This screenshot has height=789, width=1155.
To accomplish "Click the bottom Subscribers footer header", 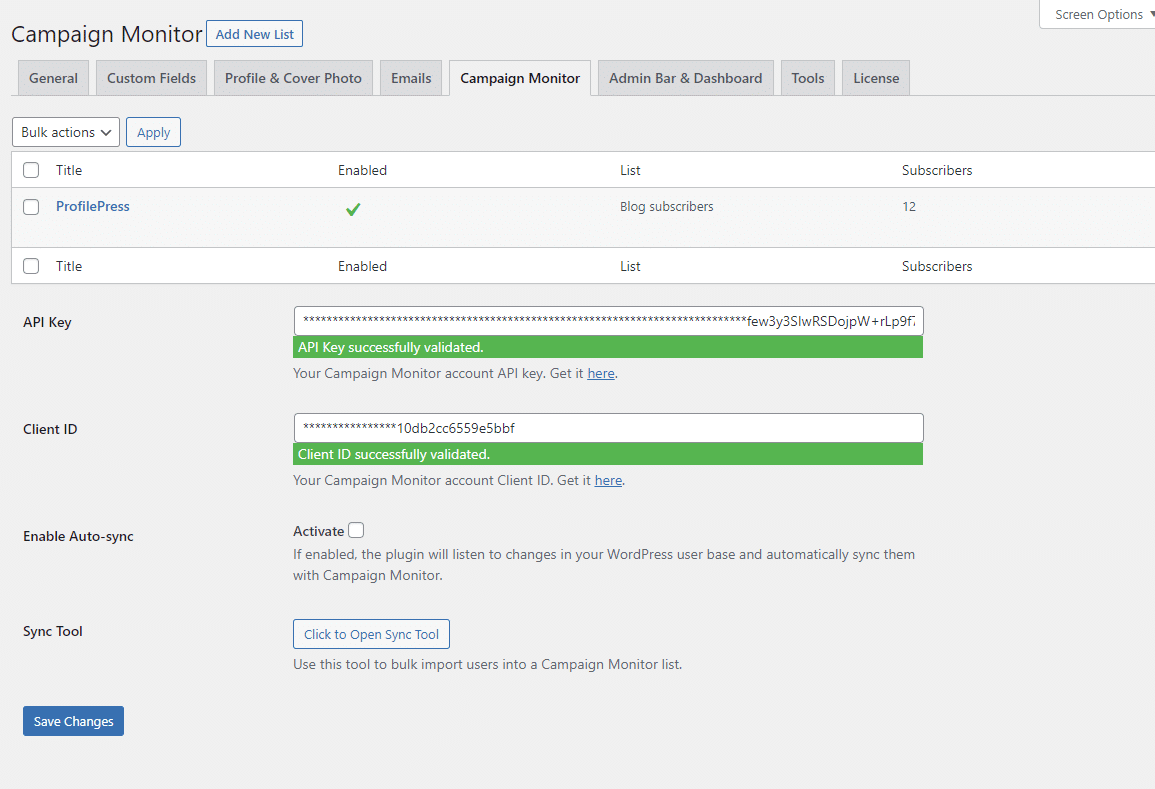I will click(937, 266).
